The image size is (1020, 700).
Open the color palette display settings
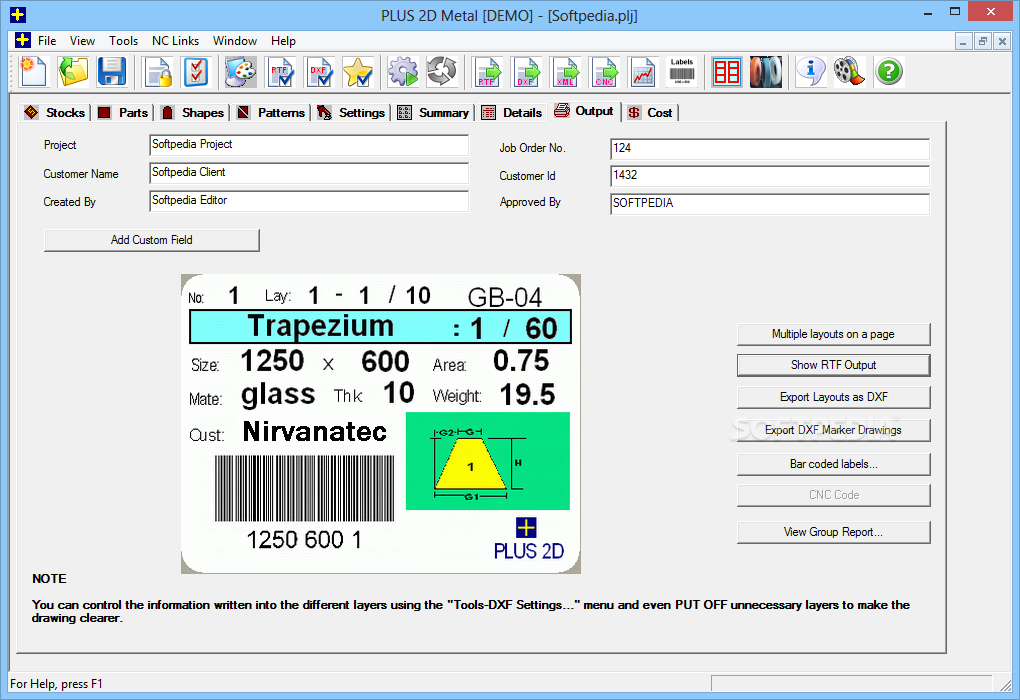click(x=241, y=72)
